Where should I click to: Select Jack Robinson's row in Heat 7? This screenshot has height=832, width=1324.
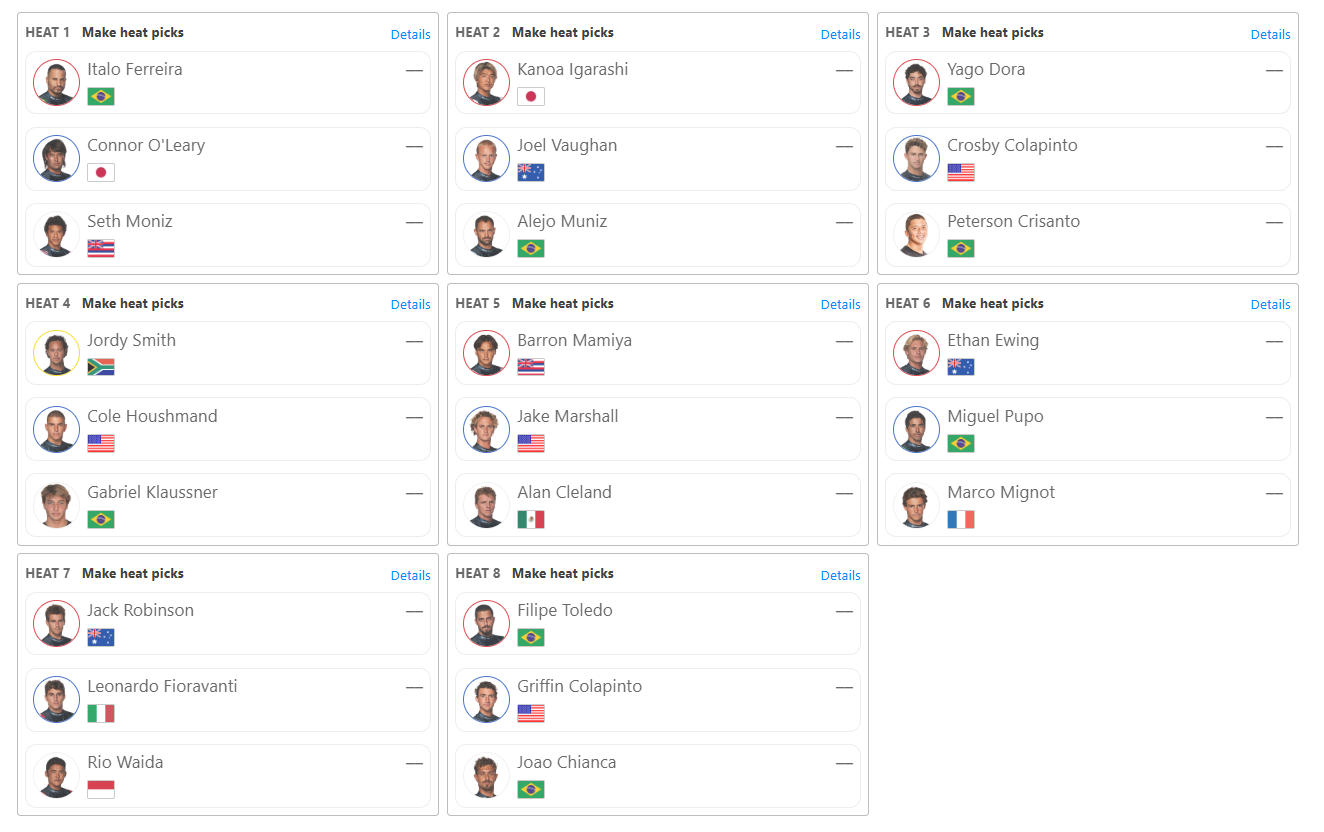228,623
